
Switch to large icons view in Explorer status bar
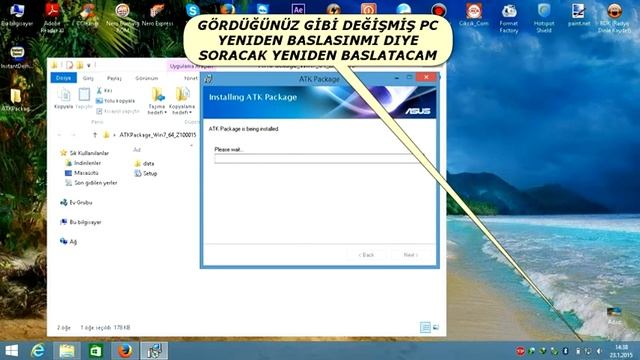pos(436,327)
